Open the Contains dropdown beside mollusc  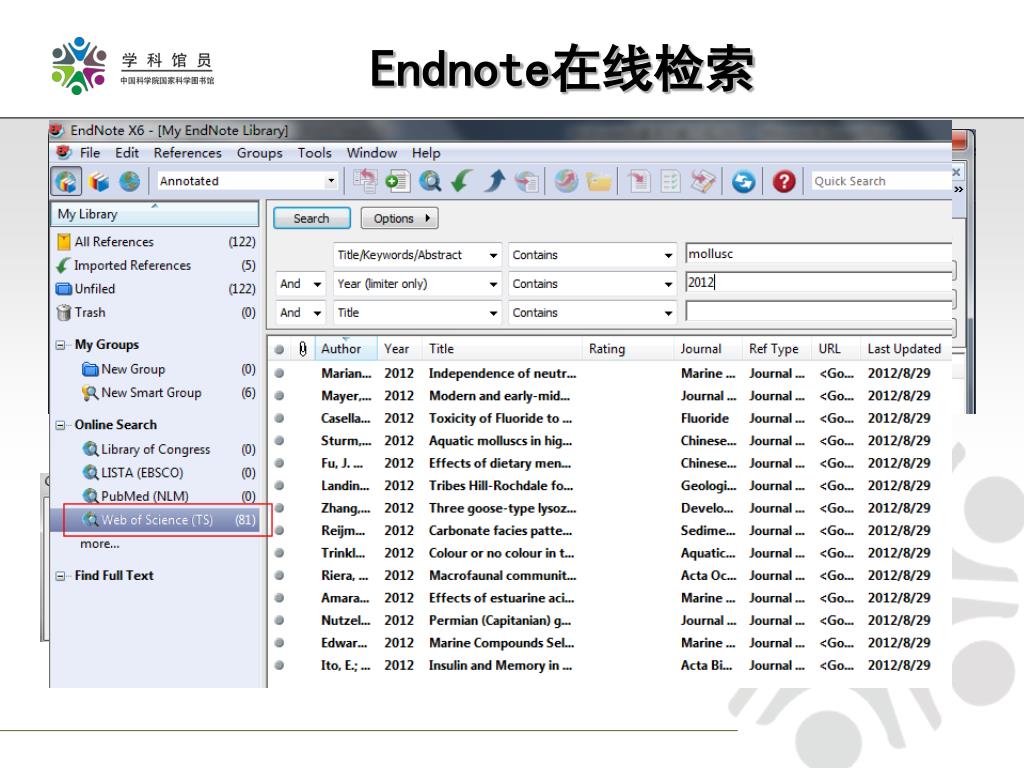point(668,255)
